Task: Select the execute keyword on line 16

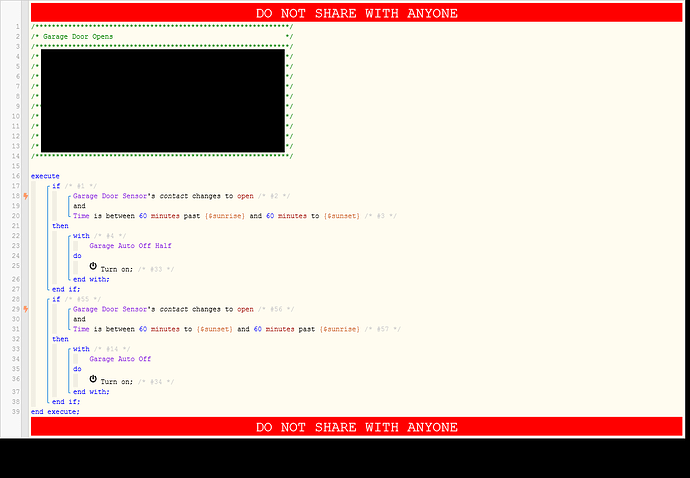Action: (45, 175)
